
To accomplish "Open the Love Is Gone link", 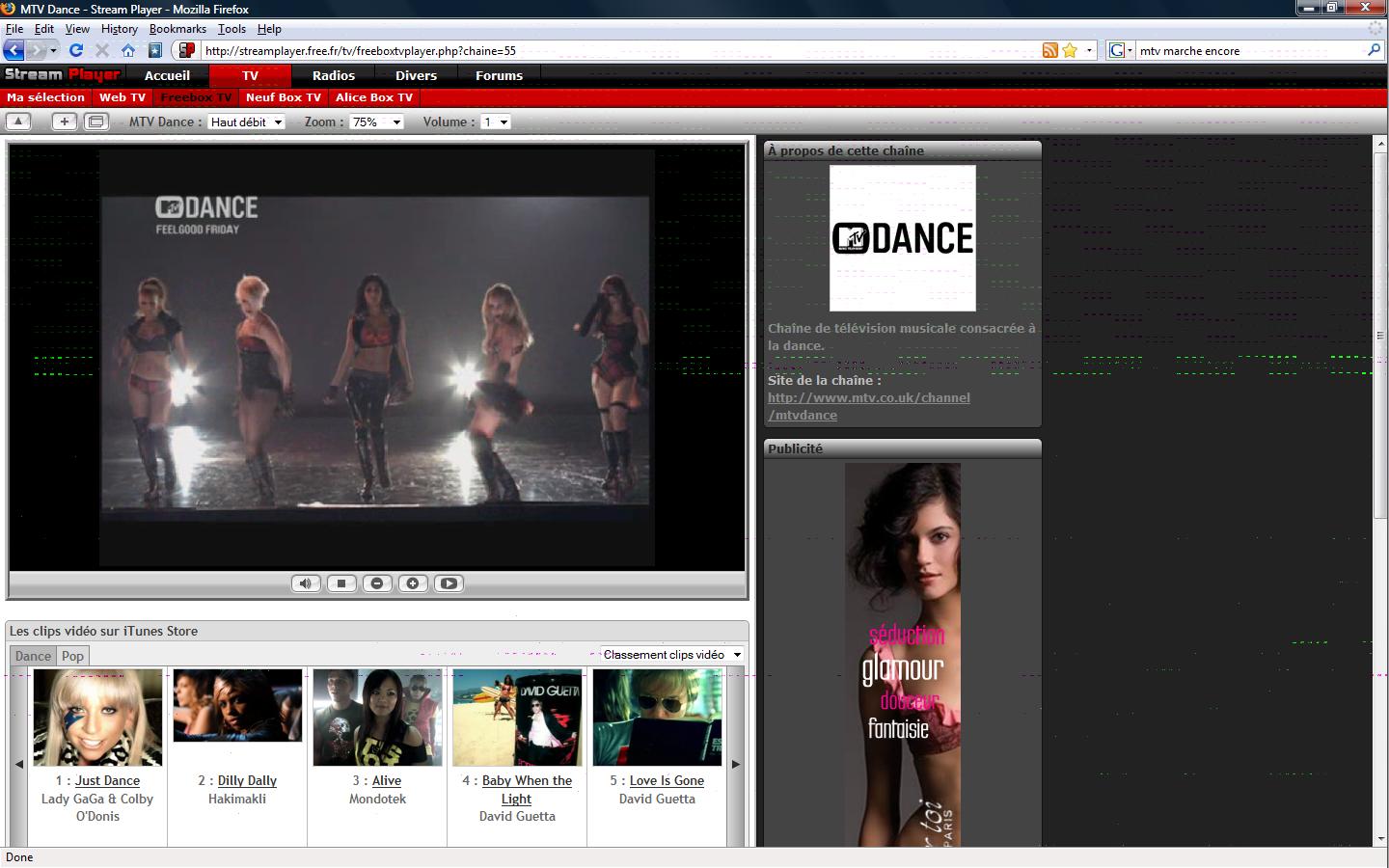I will tap(667, 781).
